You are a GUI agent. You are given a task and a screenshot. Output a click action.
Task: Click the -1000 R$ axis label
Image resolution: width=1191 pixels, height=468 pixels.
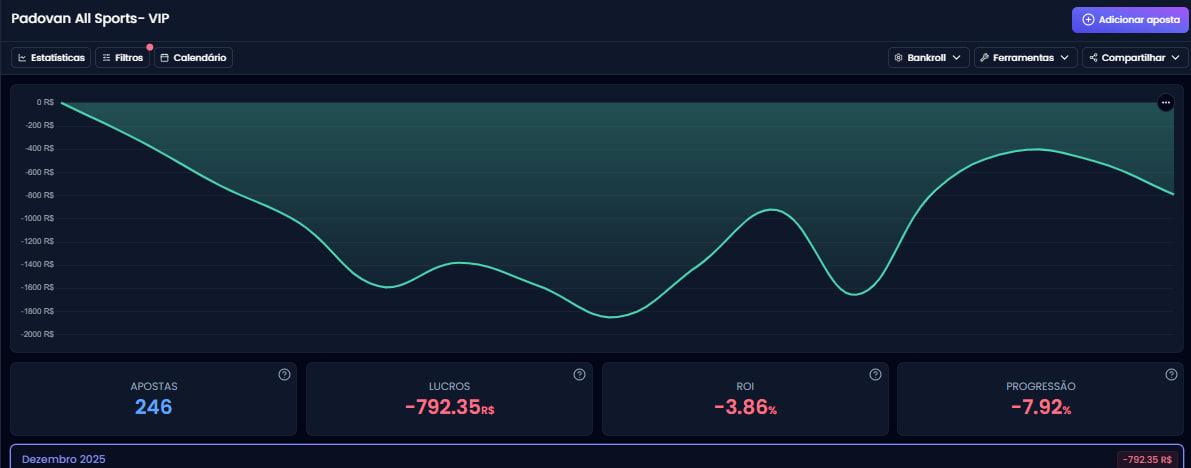coord(38,218)
